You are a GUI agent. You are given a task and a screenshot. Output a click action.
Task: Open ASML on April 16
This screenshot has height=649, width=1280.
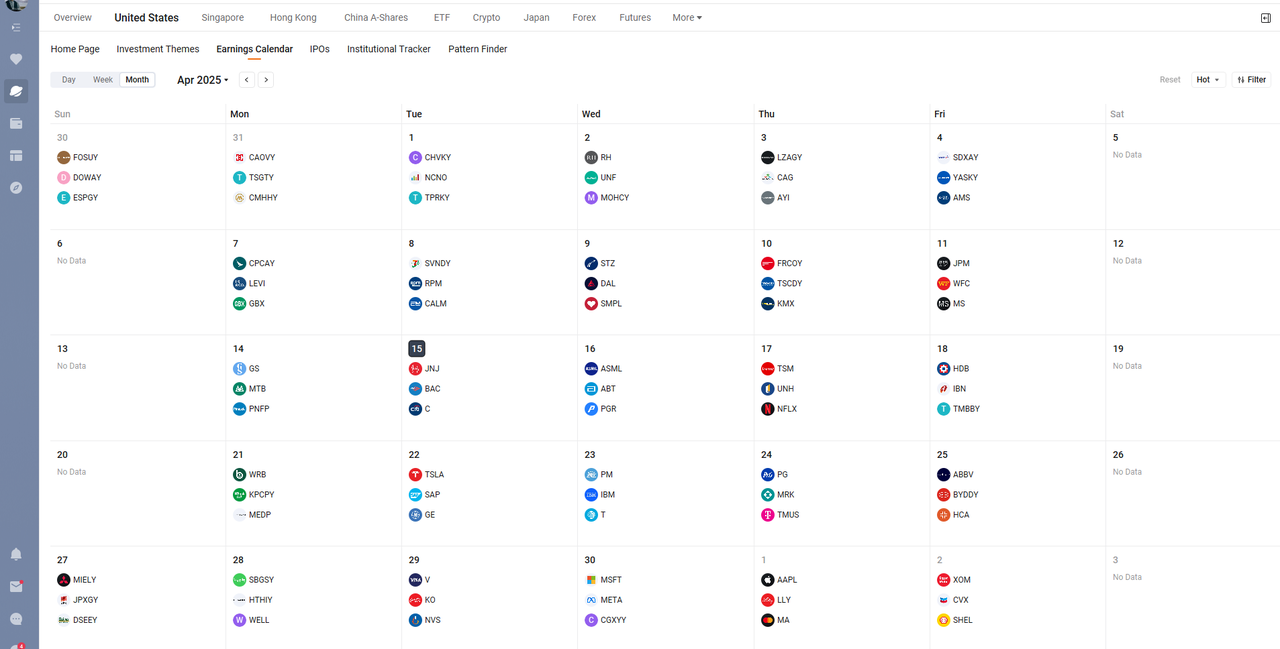(x=603, y=369)
